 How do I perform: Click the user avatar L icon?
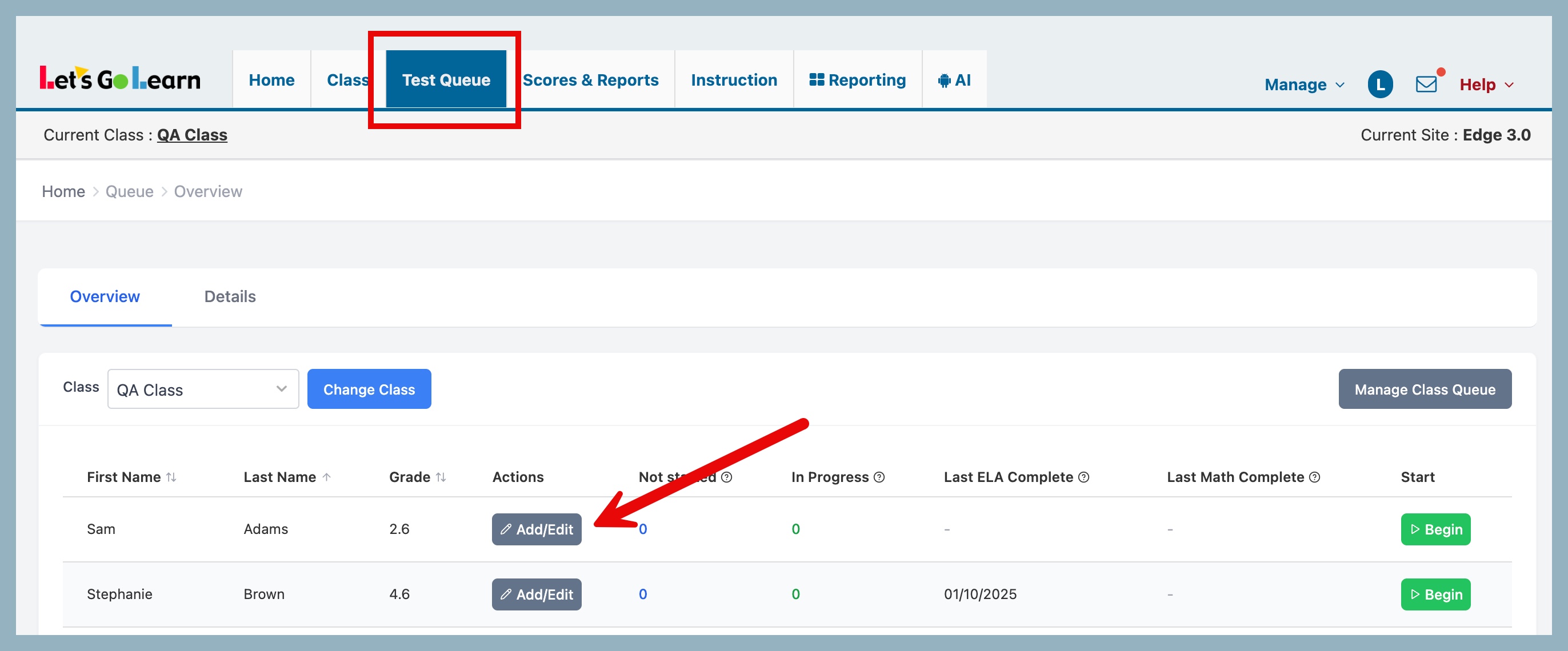(x=1380, y=84)
